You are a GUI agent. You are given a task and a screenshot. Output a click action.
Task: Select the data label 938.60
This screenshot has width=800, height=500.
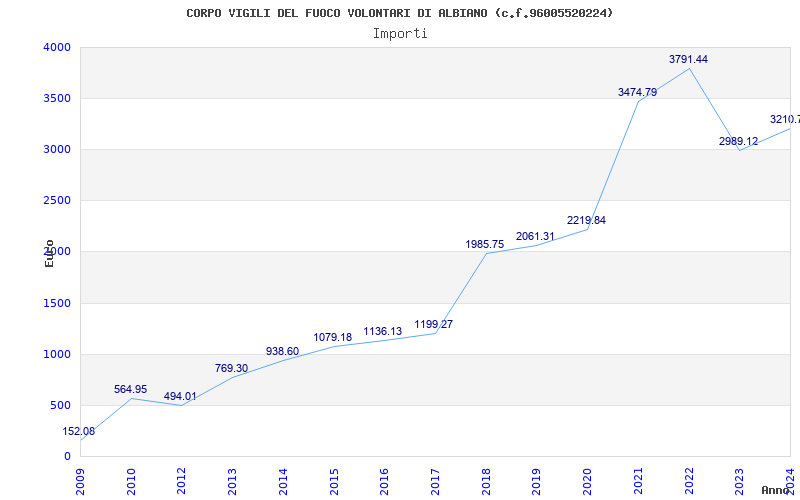tap(282, 352)
